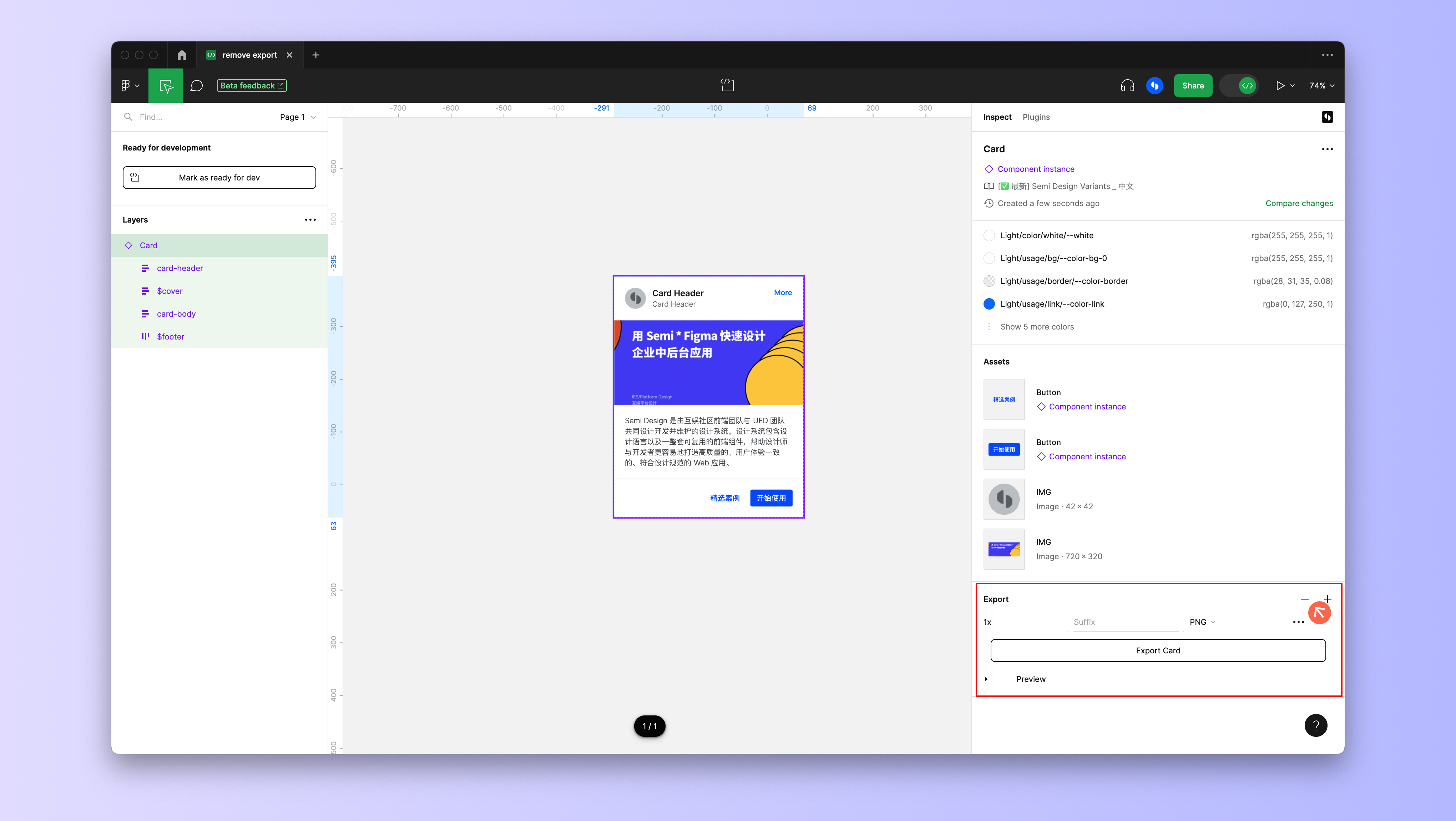The height and width of the screenshot is (821, 1456).
Task: Go to the home tab
Action: tap(181, 55)
